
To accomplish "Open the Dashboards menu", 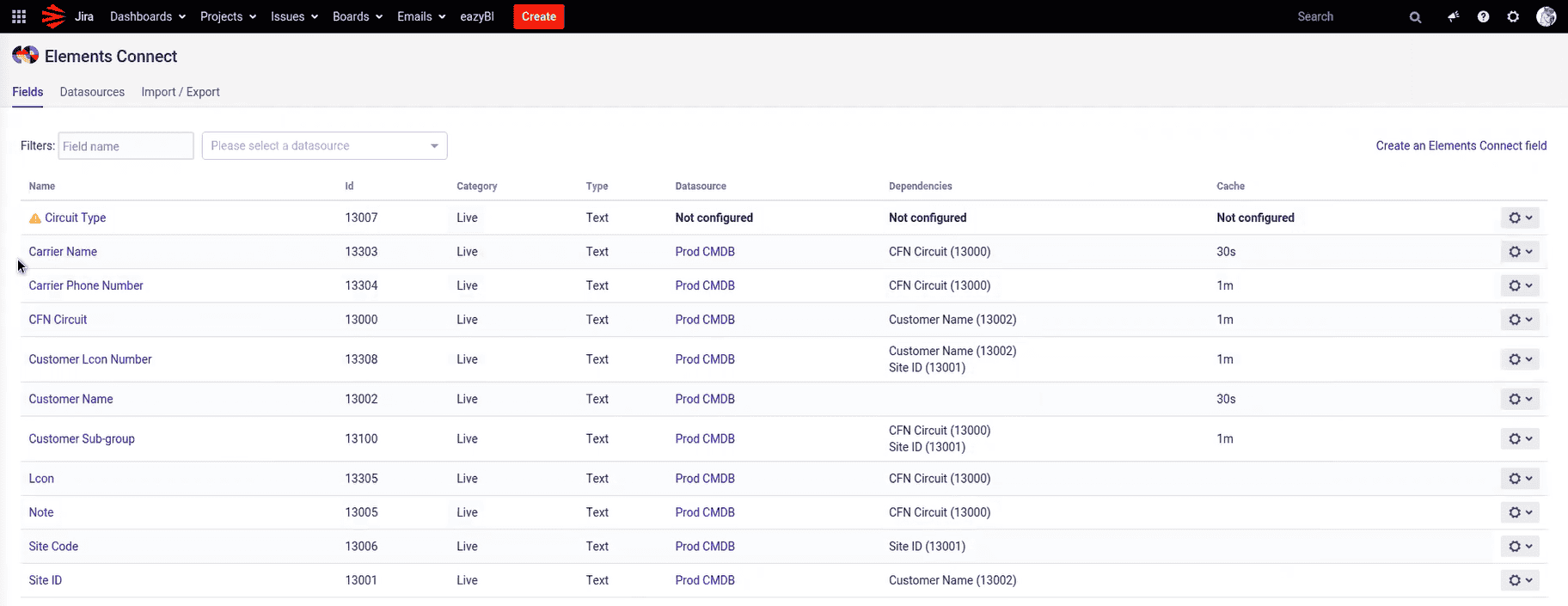I will [147, 16].
